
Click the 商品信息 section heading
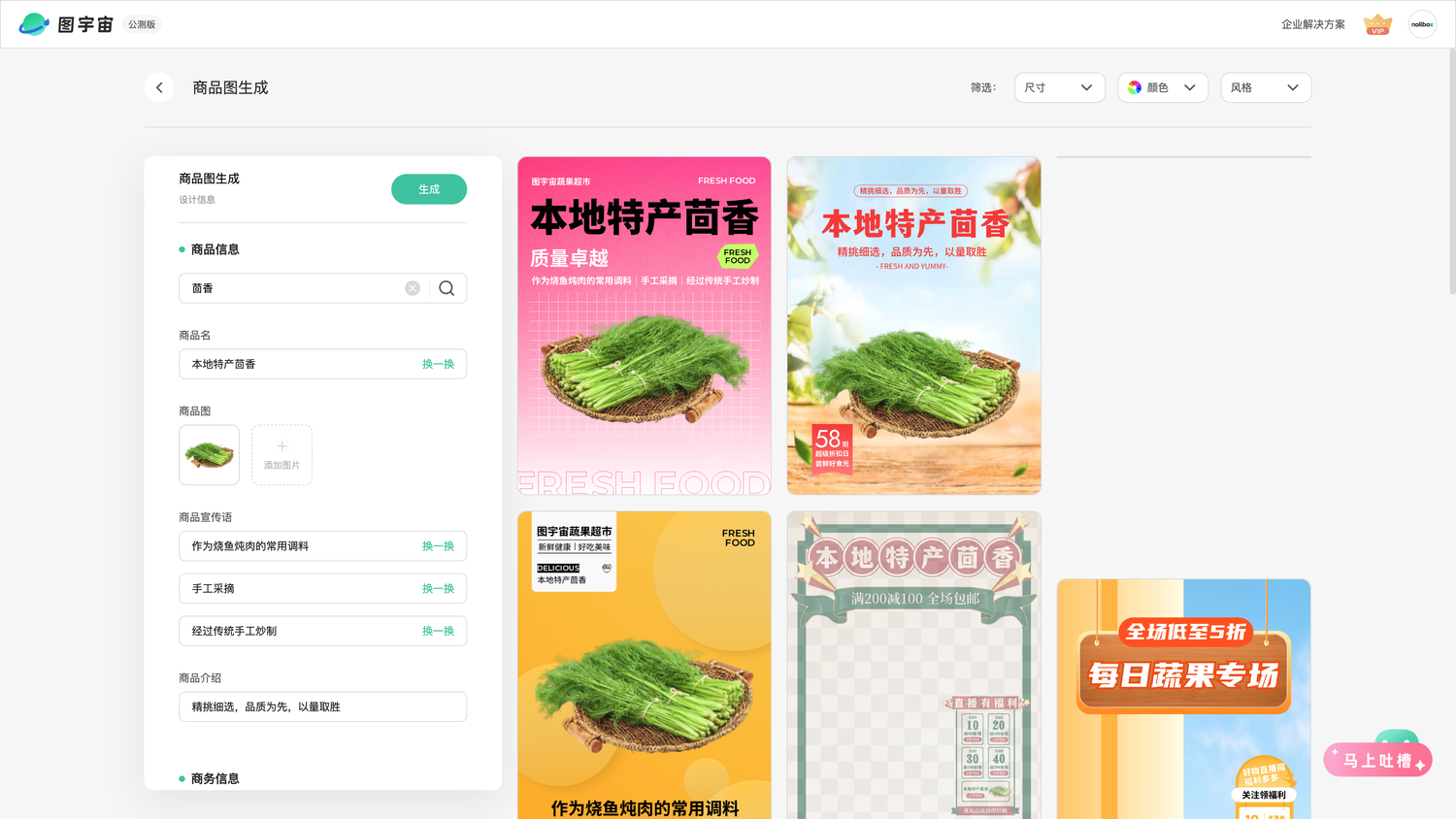tap(215, 249)
